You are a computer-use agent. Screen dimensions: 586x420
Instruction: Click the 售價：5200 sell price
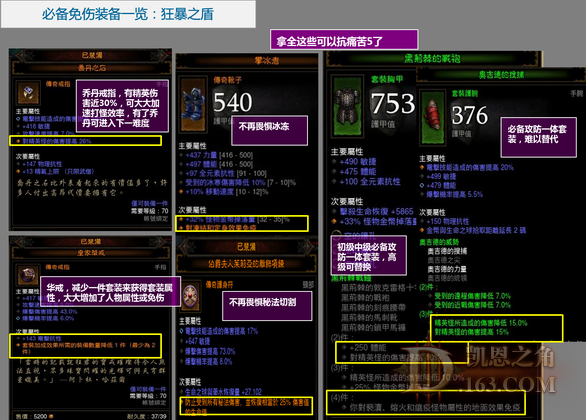[x=34, y=416]
